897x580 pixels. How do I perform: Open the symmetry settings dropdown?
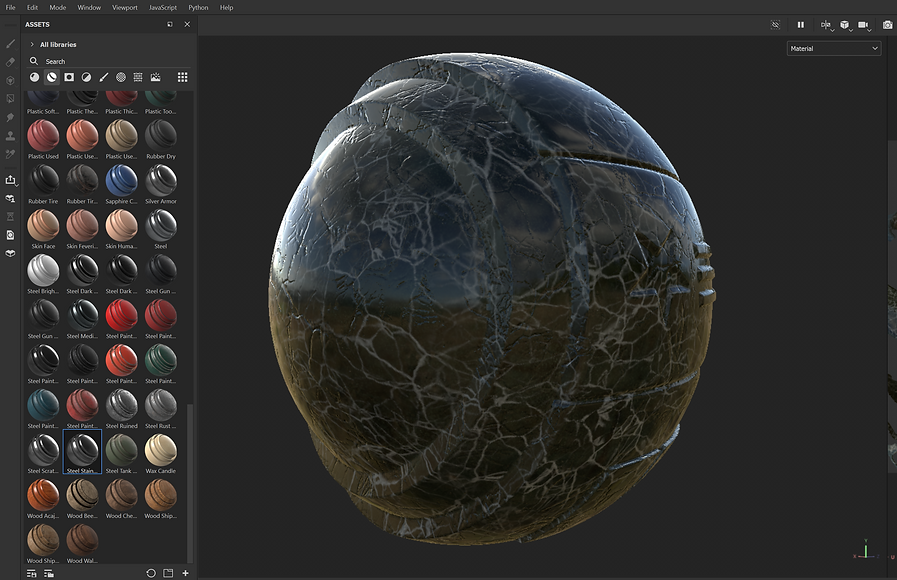click(827, 25)
